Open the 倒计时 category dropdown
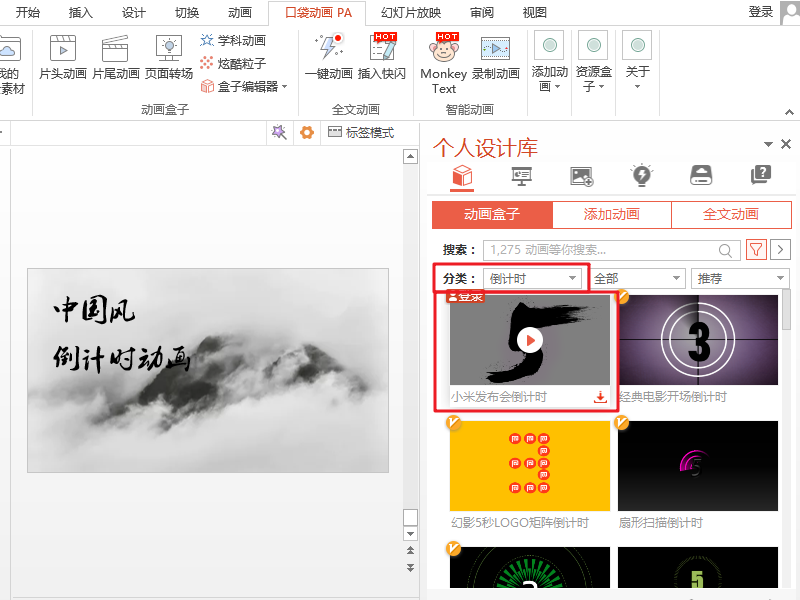800x600 pixels. click(x=532, y=279)
